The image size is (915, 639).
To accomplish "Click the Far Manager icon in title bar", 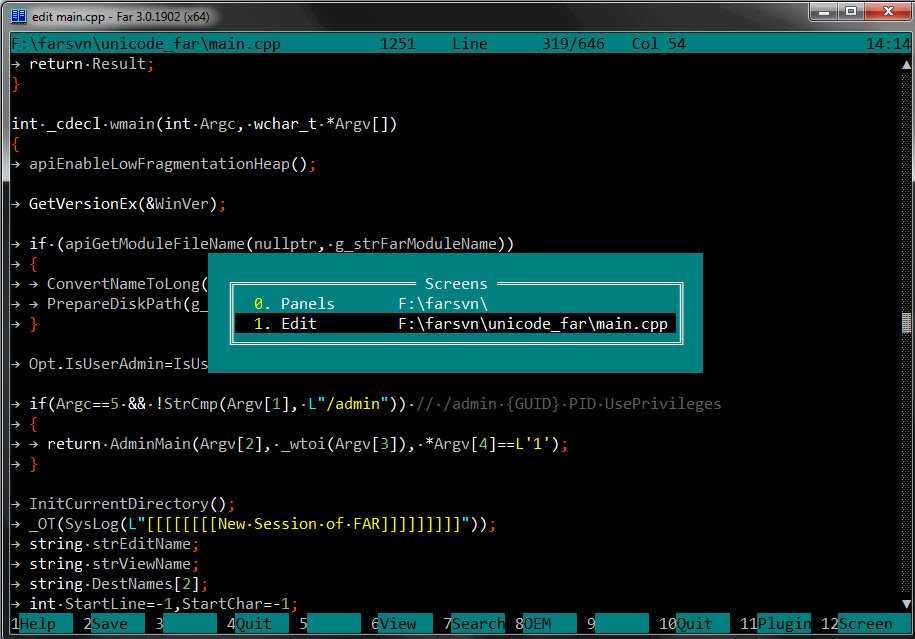I will coord(17,13).
